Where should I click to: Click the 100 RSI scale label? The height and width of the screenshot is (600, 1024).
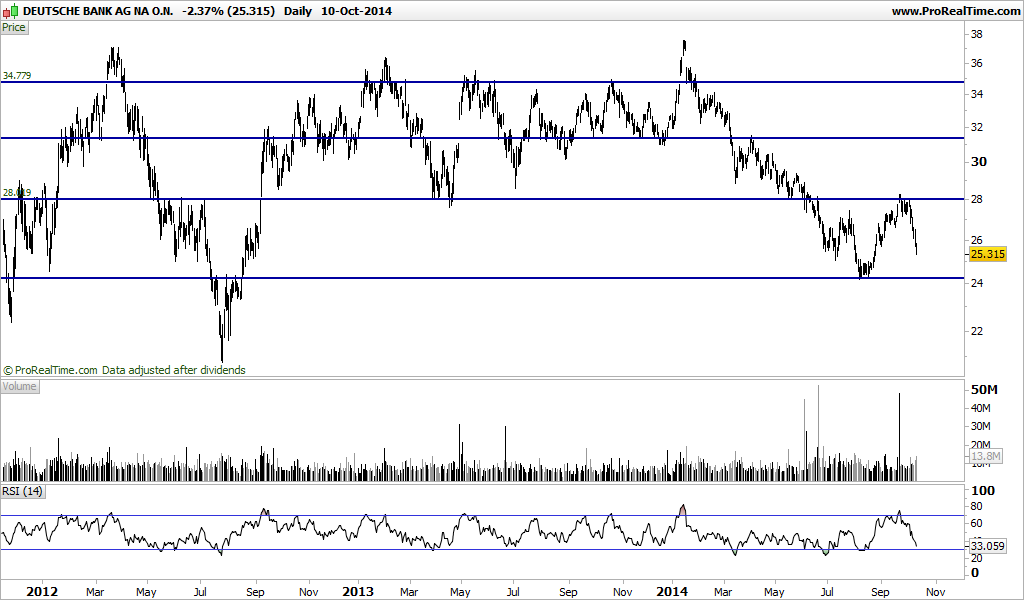tap(984, 490)
